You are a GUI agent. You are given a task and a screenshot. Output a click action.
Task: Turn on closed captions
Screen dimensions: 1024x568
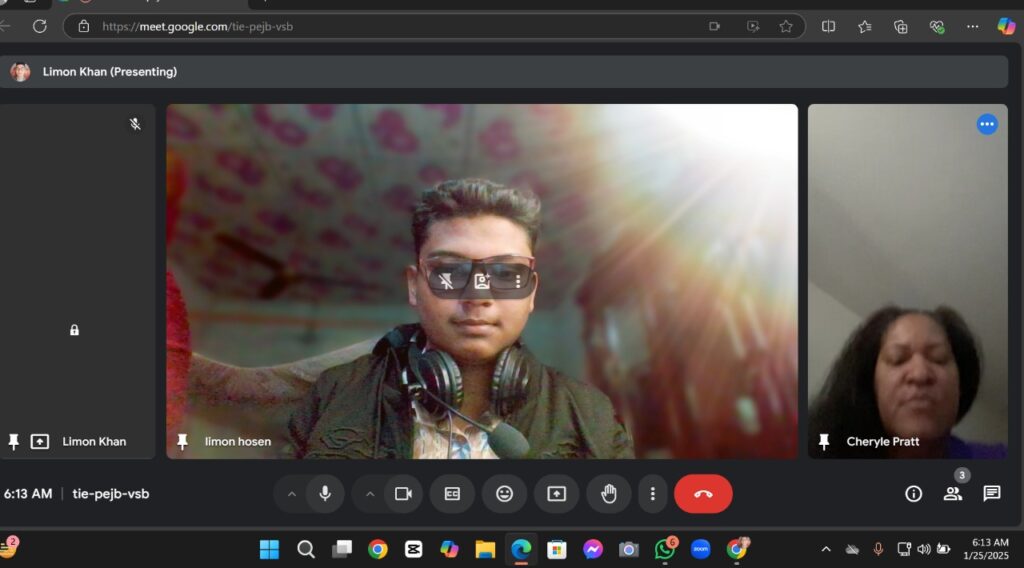pos(452,494)
